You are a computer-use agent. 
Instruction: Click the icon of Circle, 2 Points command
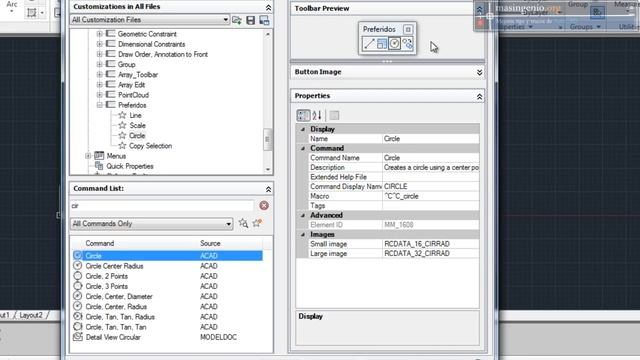[x=78, y=276]
